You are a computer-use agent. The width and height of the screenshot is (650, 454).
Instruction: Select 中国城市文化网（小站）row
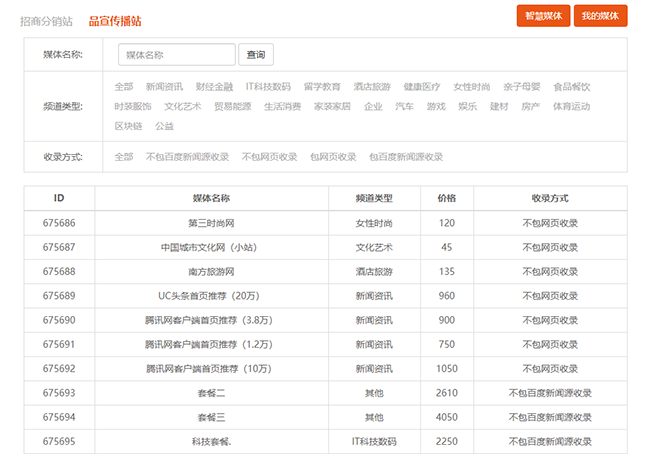325,248
